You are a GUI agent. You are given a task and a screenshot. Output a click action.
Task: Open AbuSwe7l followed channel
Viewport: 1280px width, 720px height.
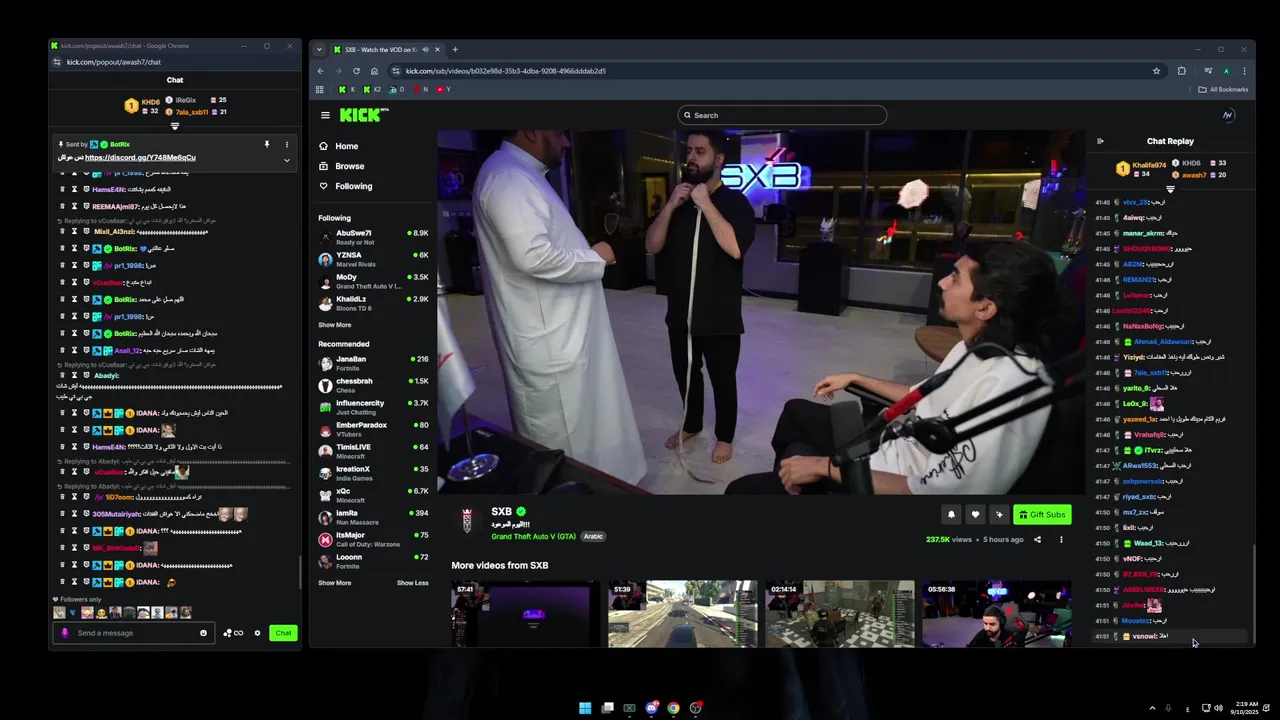[x=374, y=237]
